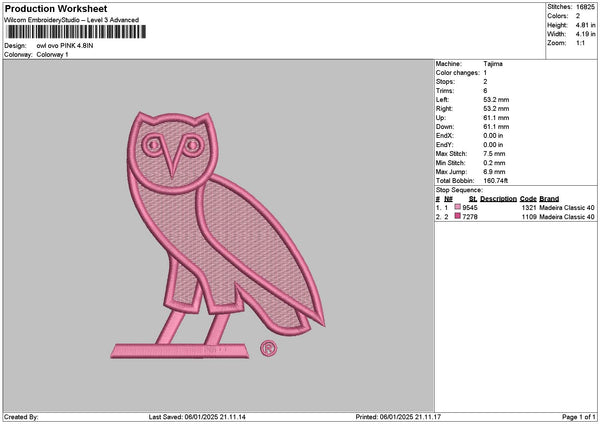Click 'Madeira Classic 40' in row 1
This screenshot has height=424, width=600.
[x=567, y=207]
